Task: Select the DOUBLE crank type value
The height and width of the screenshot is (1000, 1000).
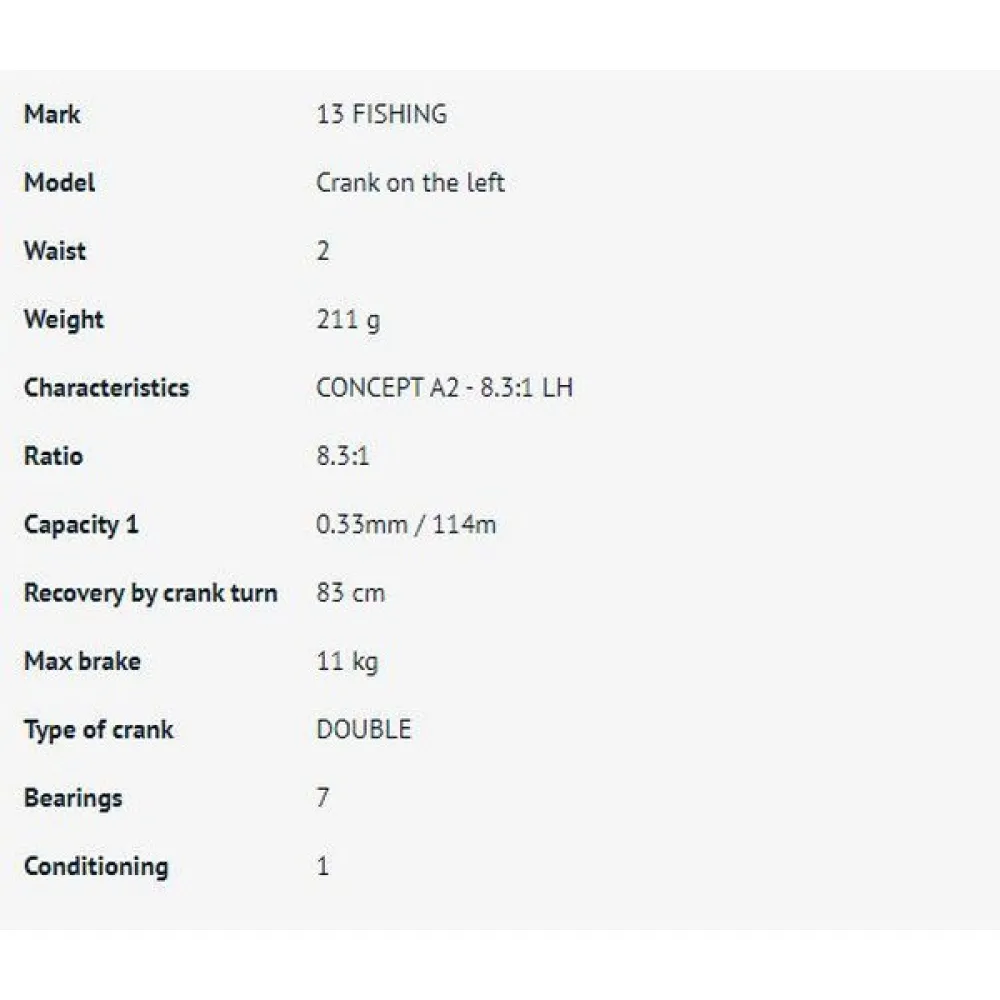Action: 363,730
